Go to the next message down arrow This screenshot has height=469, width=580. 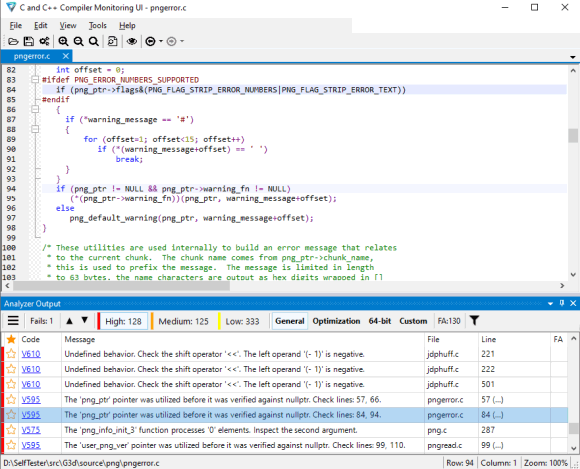[85, 320]
